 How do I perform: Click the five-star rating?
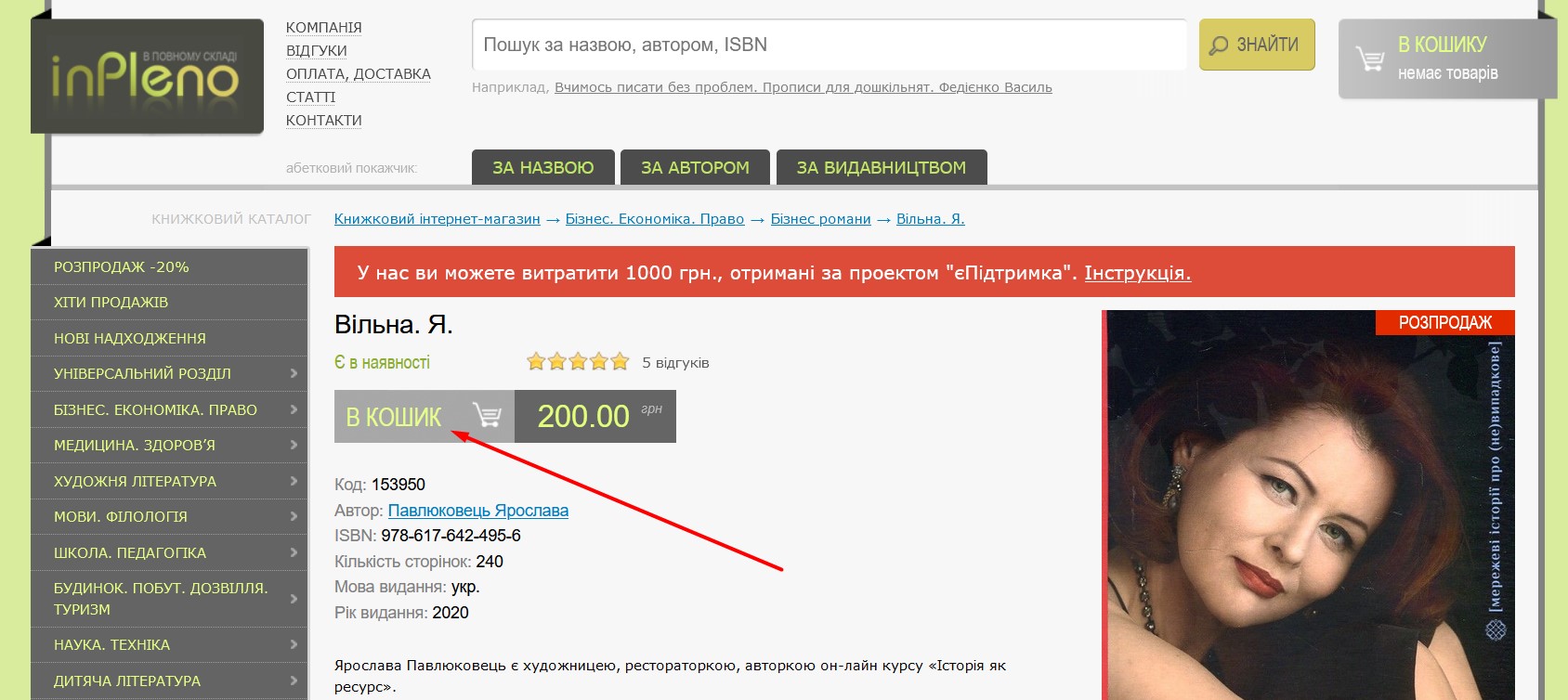[x=578, y=362]
